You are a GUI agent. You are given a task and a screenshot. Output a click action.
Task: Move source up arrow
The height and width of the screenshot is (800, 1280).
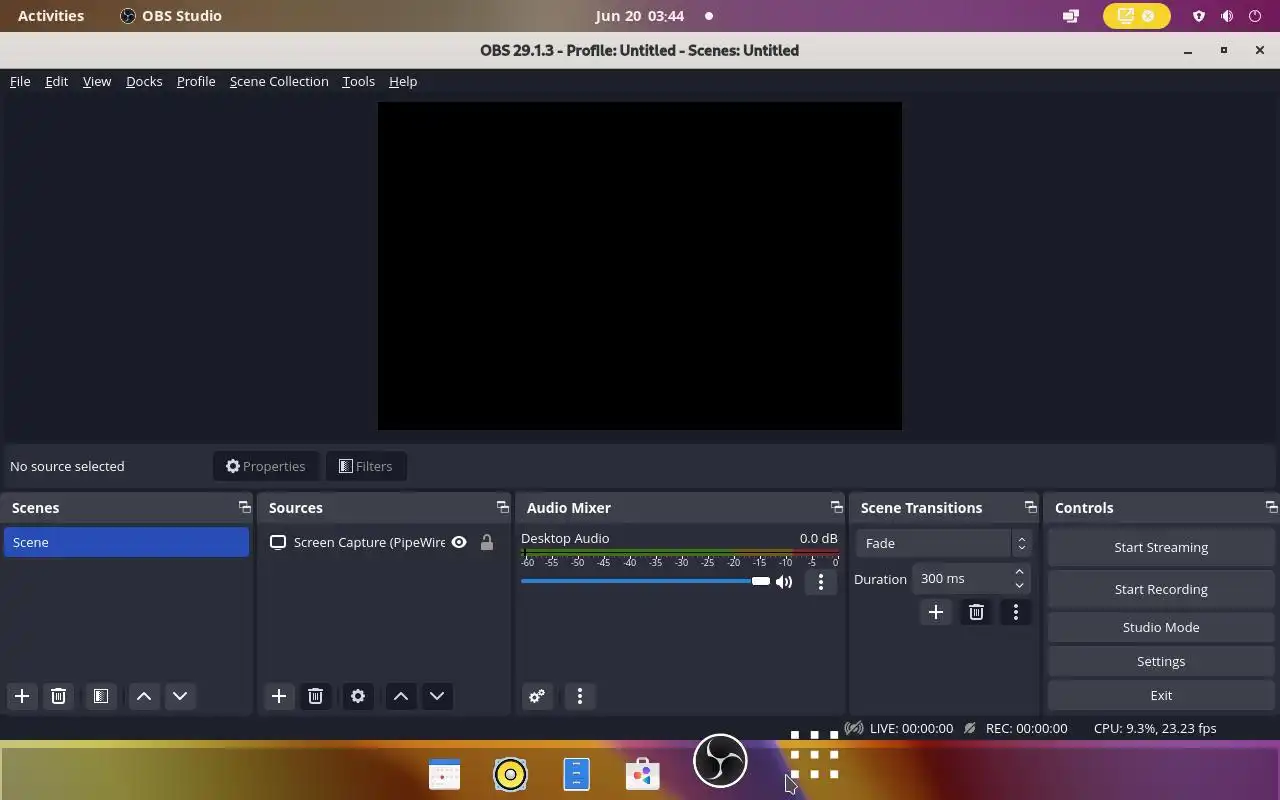401,696
